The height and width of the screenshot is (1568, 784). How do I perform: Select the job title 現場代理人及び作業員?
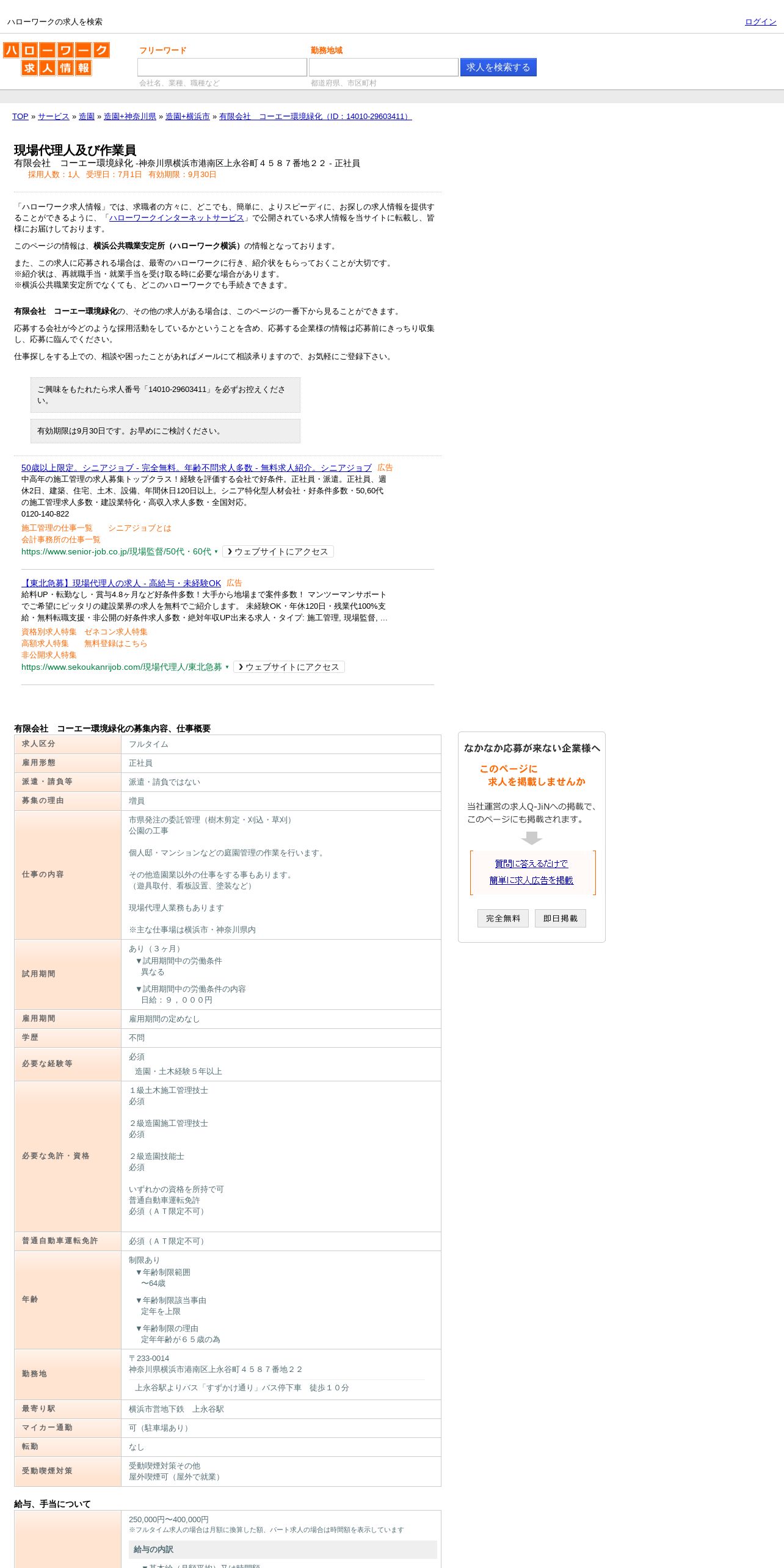point(75,150)
